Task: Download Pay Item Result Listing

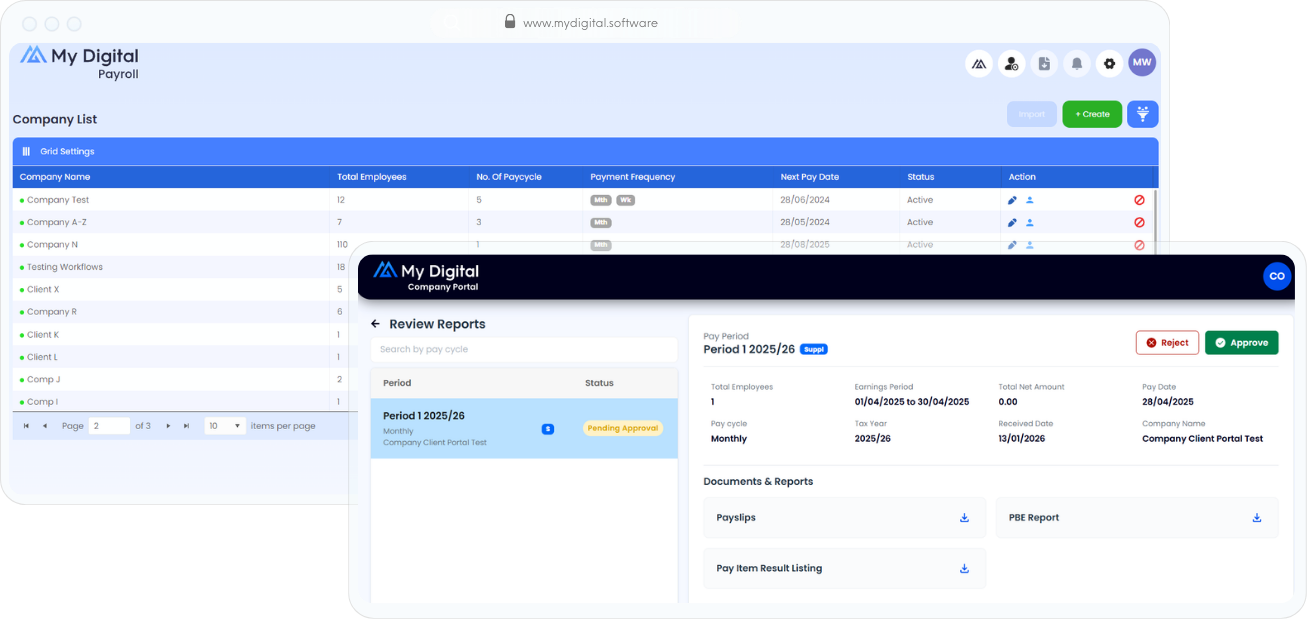Action: (x=964, y=569)
